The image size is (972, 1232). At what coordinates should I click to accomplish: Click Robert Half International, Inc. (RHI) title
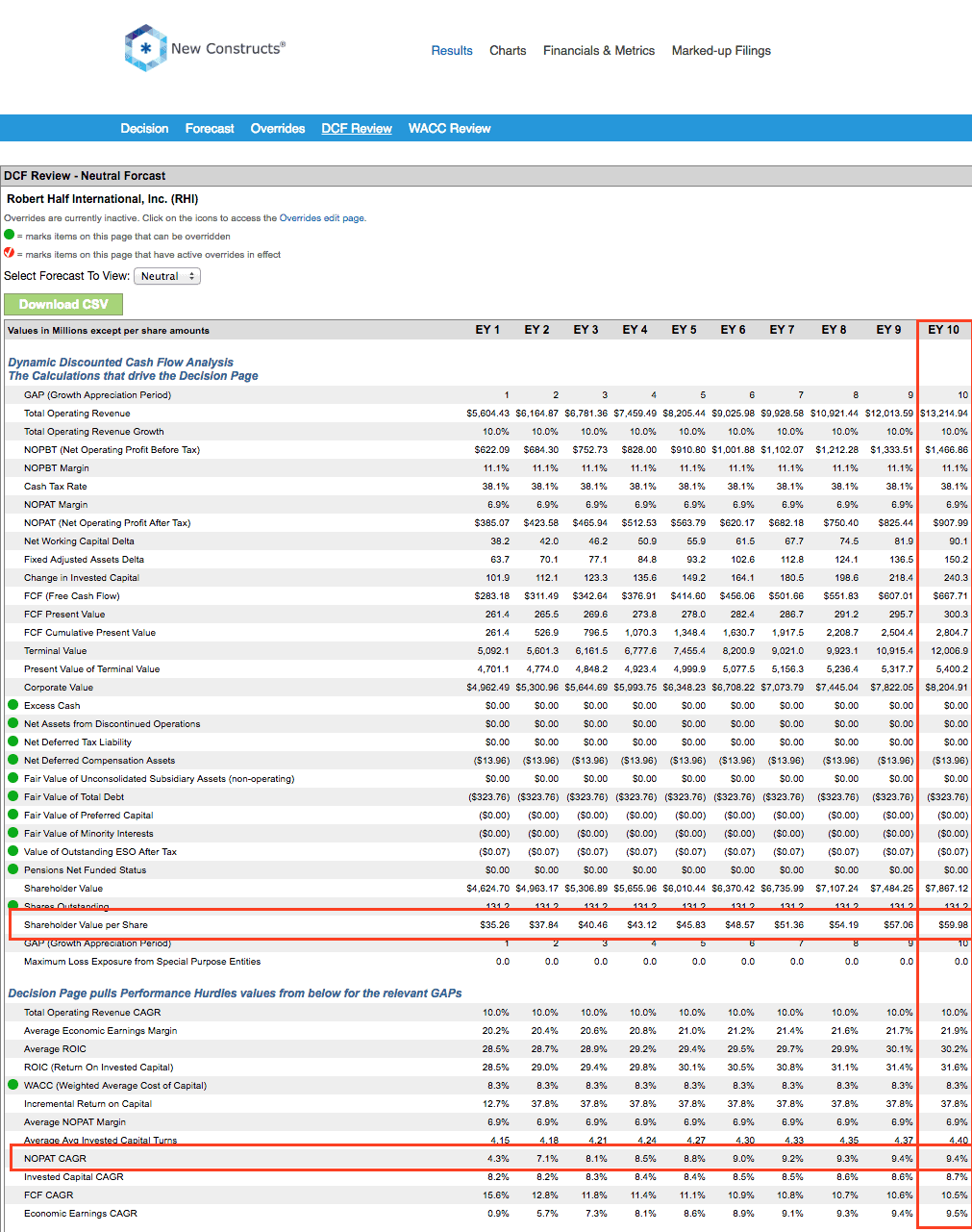point(103,199)
